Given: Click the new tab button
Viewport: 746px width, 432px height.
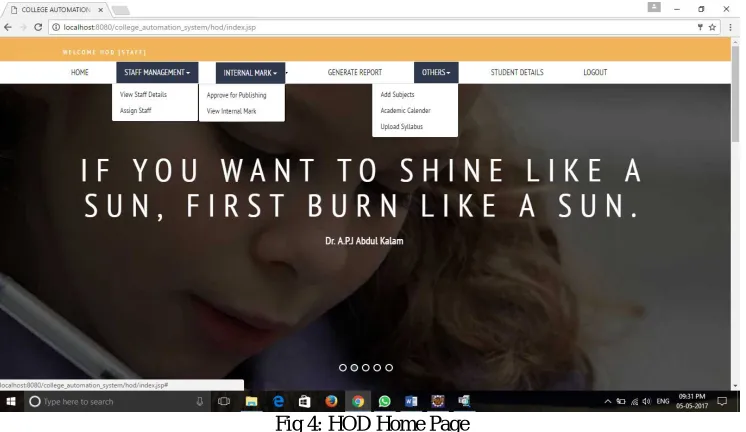Looking at the screenshot, I should click(x=120, y=10).
